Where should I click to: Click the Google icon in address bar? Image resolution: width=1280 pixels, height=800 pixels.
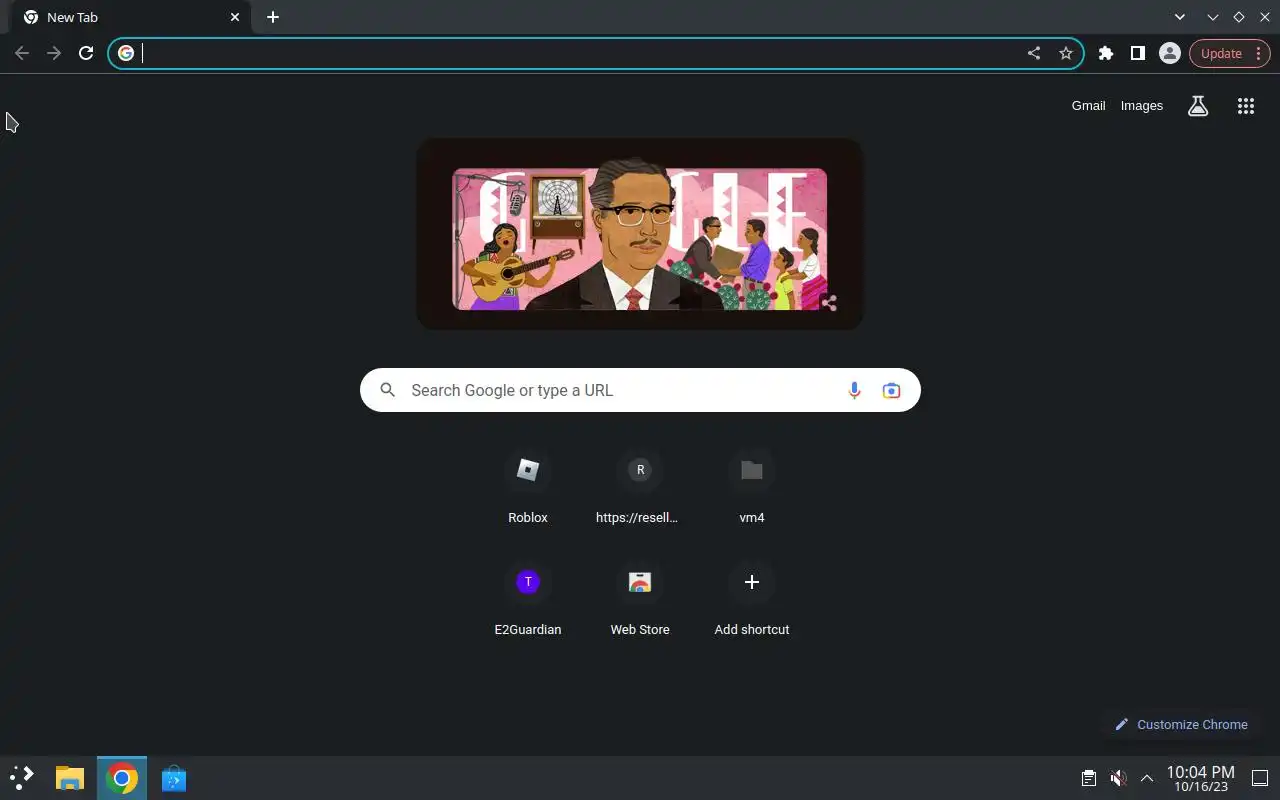tap(126, 53)
